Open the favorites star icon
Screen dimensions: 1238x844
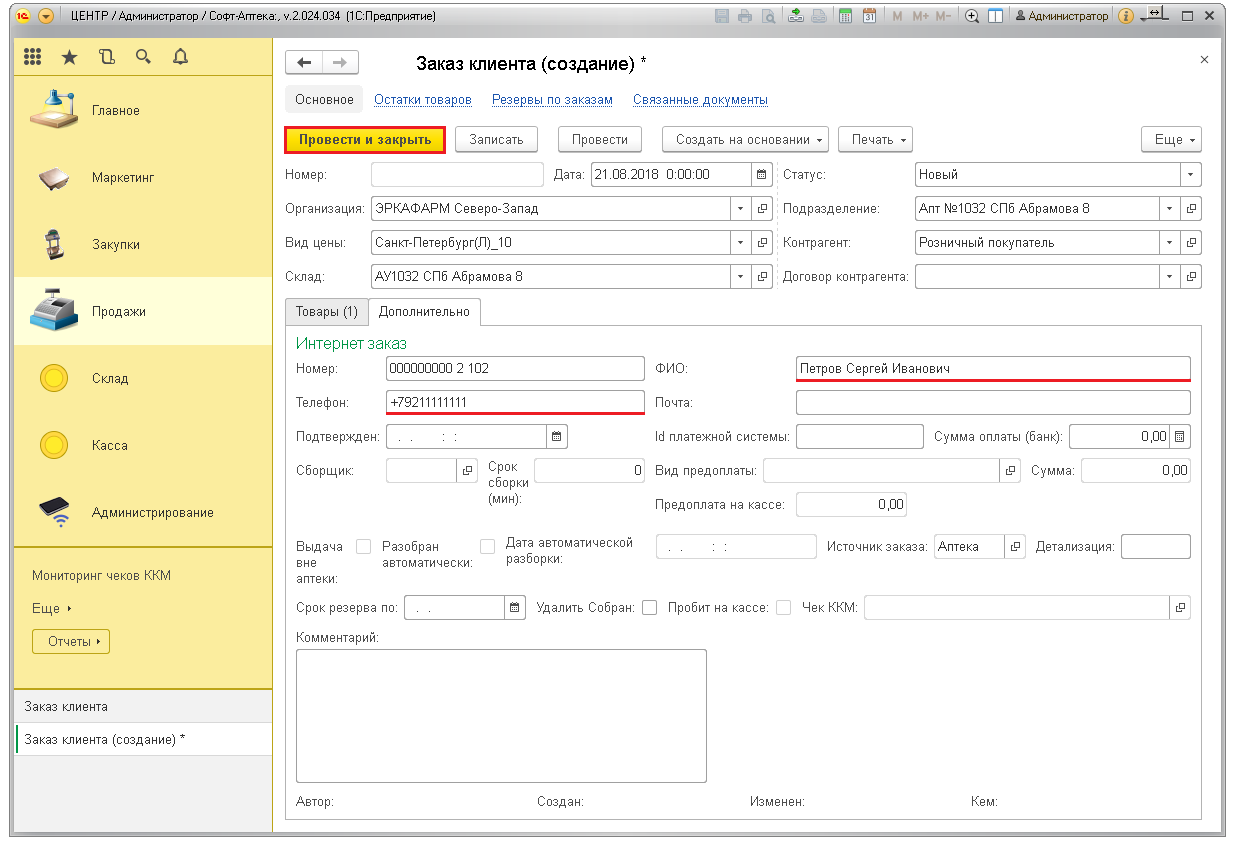click(x=69, y=58)
